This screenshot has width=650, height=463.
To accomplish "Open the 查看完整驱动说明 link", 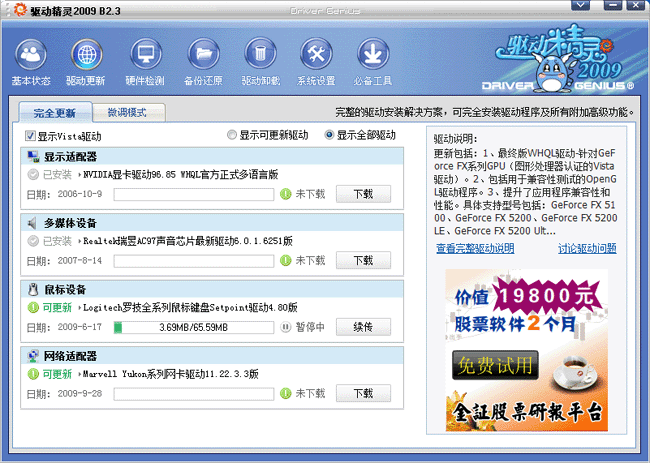I will pos(475,248).
